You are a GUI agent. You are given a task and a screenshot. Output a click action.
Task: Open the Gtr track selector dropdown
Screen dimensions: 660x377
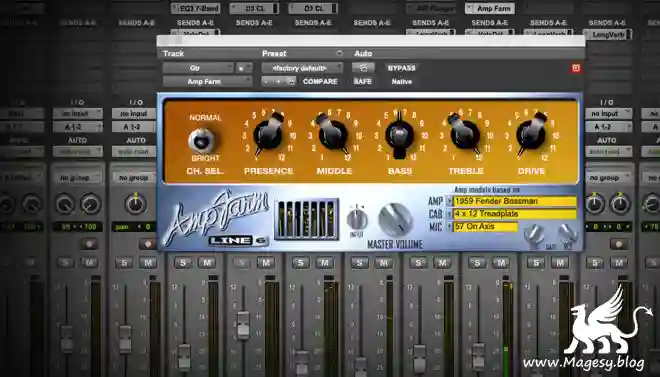pos(198,68)
